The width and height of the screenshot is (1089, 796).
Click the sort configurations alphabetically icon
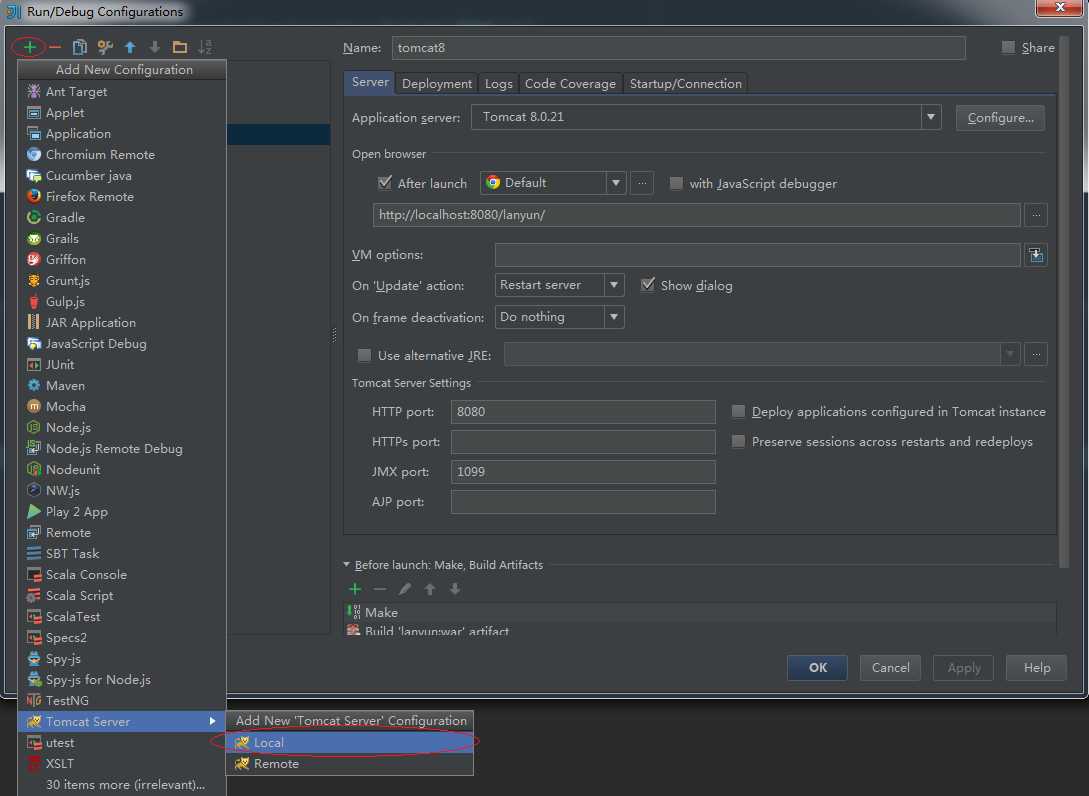click(x=205, y=47)
